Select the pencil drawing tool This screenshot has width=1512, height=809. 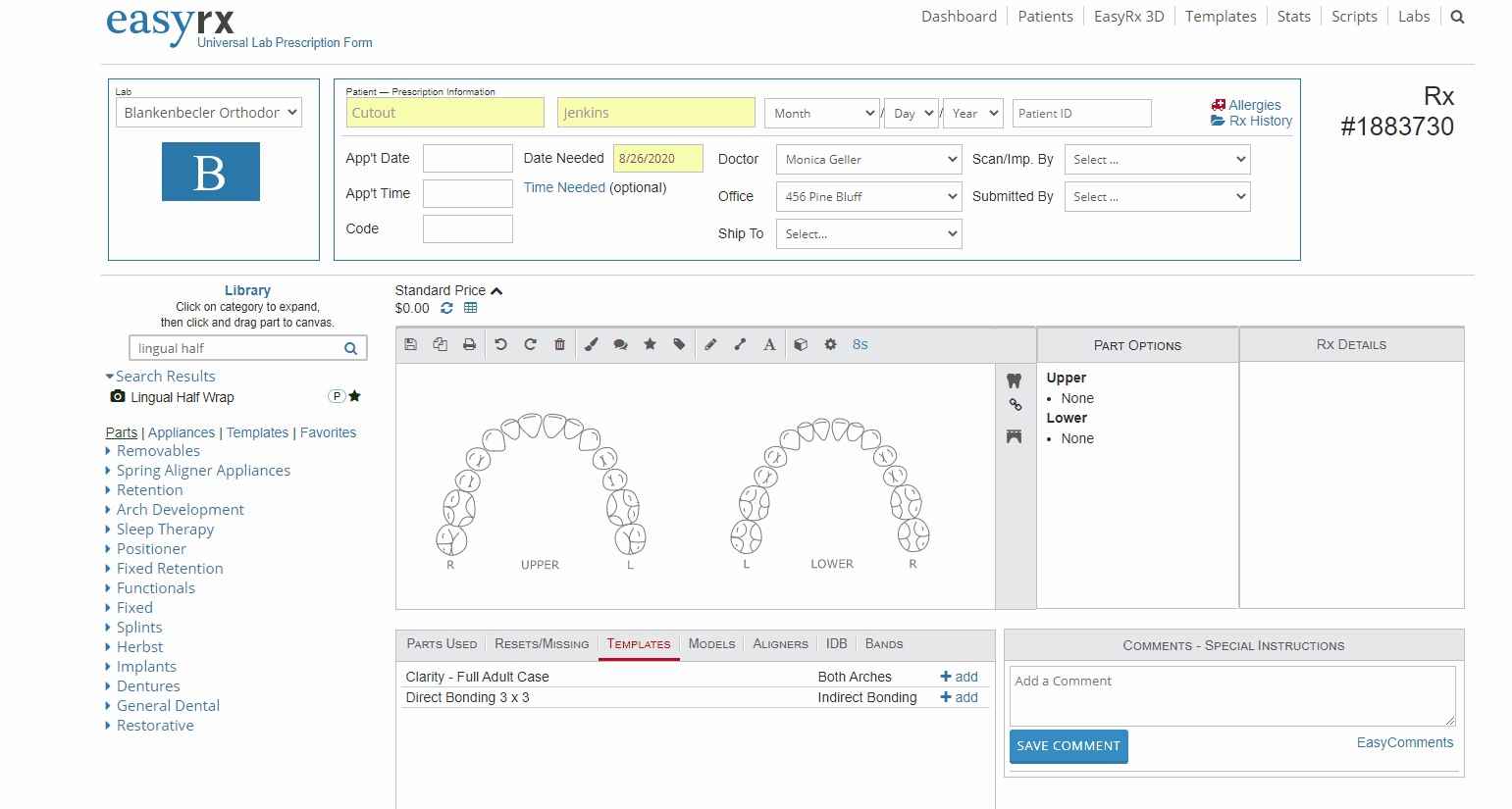[711, 344]
